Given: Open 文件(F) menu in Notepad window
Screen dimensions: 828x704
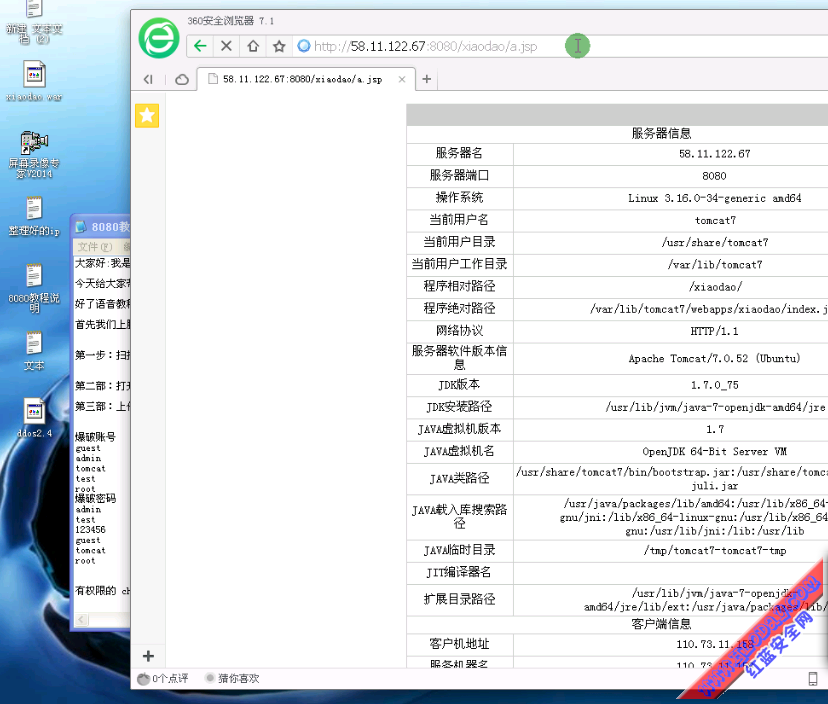Looking at the screenshot, I should [x=95, y=247].
